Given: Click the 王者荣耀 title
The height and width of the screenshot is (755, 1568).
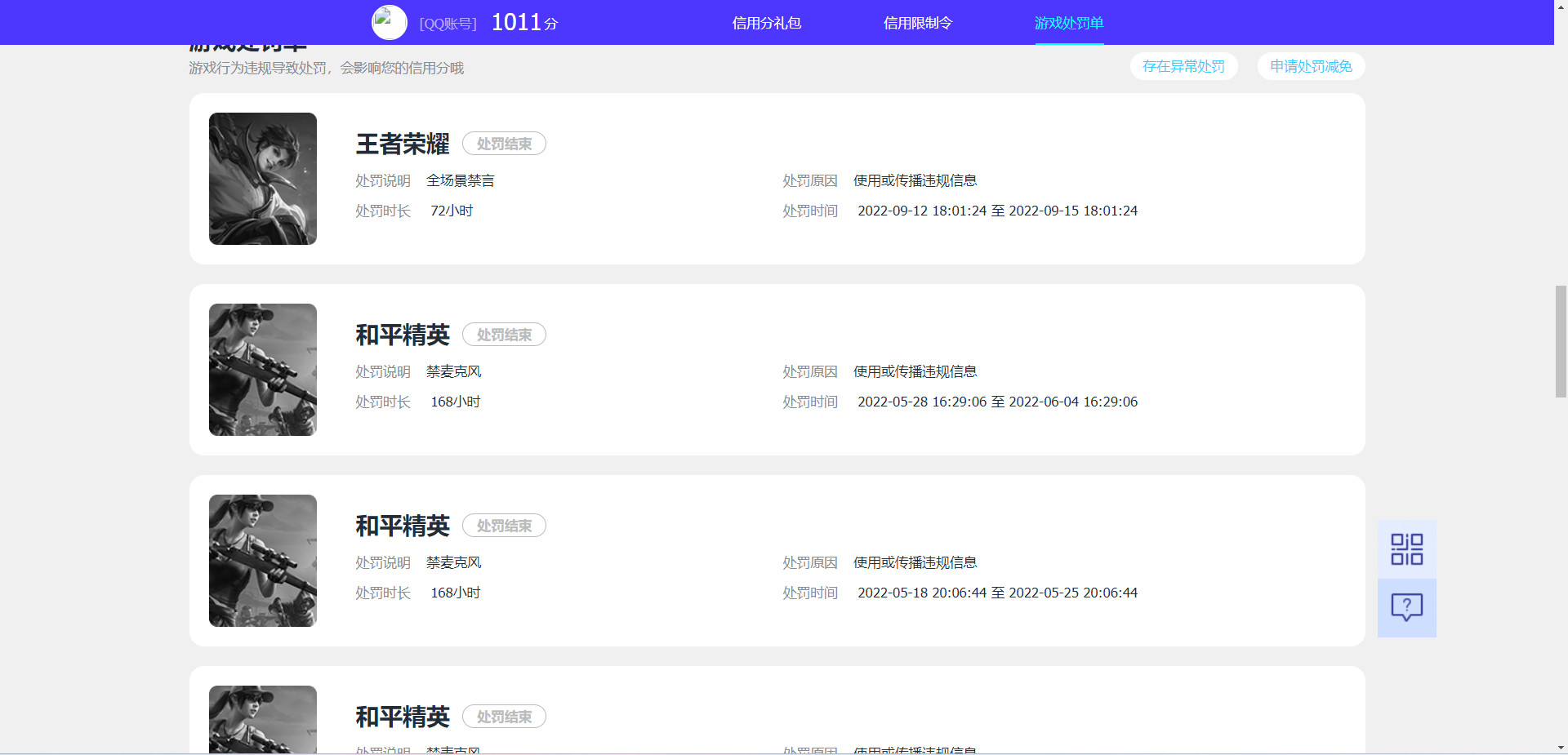Looking at the screenshot, I should [403, 144].
